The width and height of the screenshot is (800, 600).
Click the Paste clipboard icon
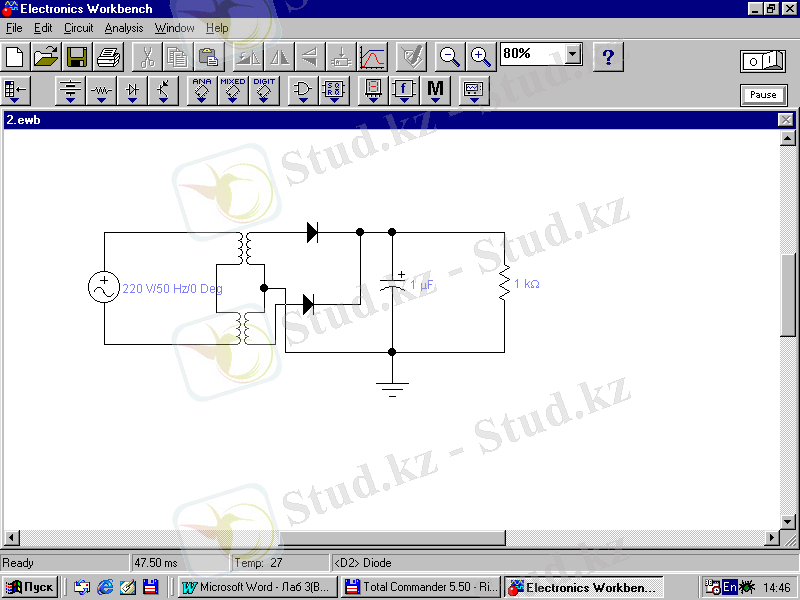[209, 57]
